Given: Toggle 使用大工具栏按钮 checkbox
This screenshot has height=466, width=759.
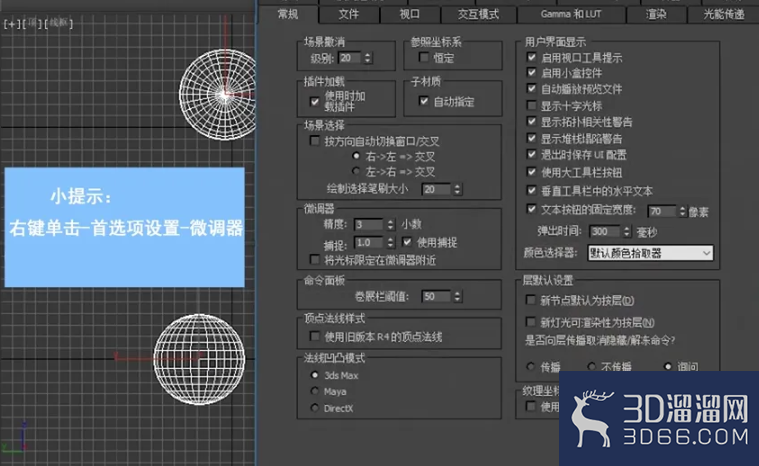Looking at the screenshot, I should [x=531, y=172].
